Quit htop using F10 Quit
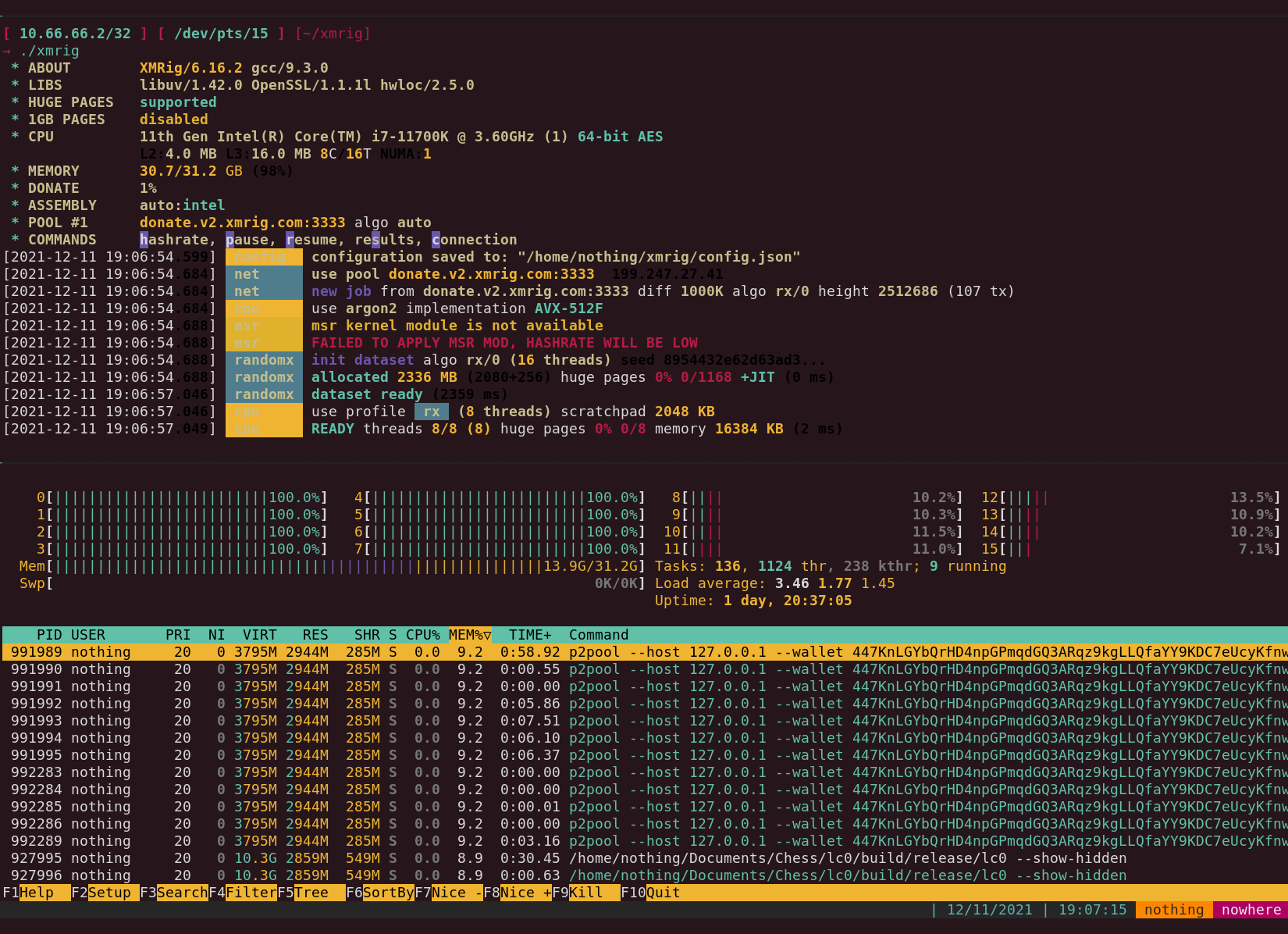The height and width of the screenshot is (934, 1288). (x=650, y=893)
